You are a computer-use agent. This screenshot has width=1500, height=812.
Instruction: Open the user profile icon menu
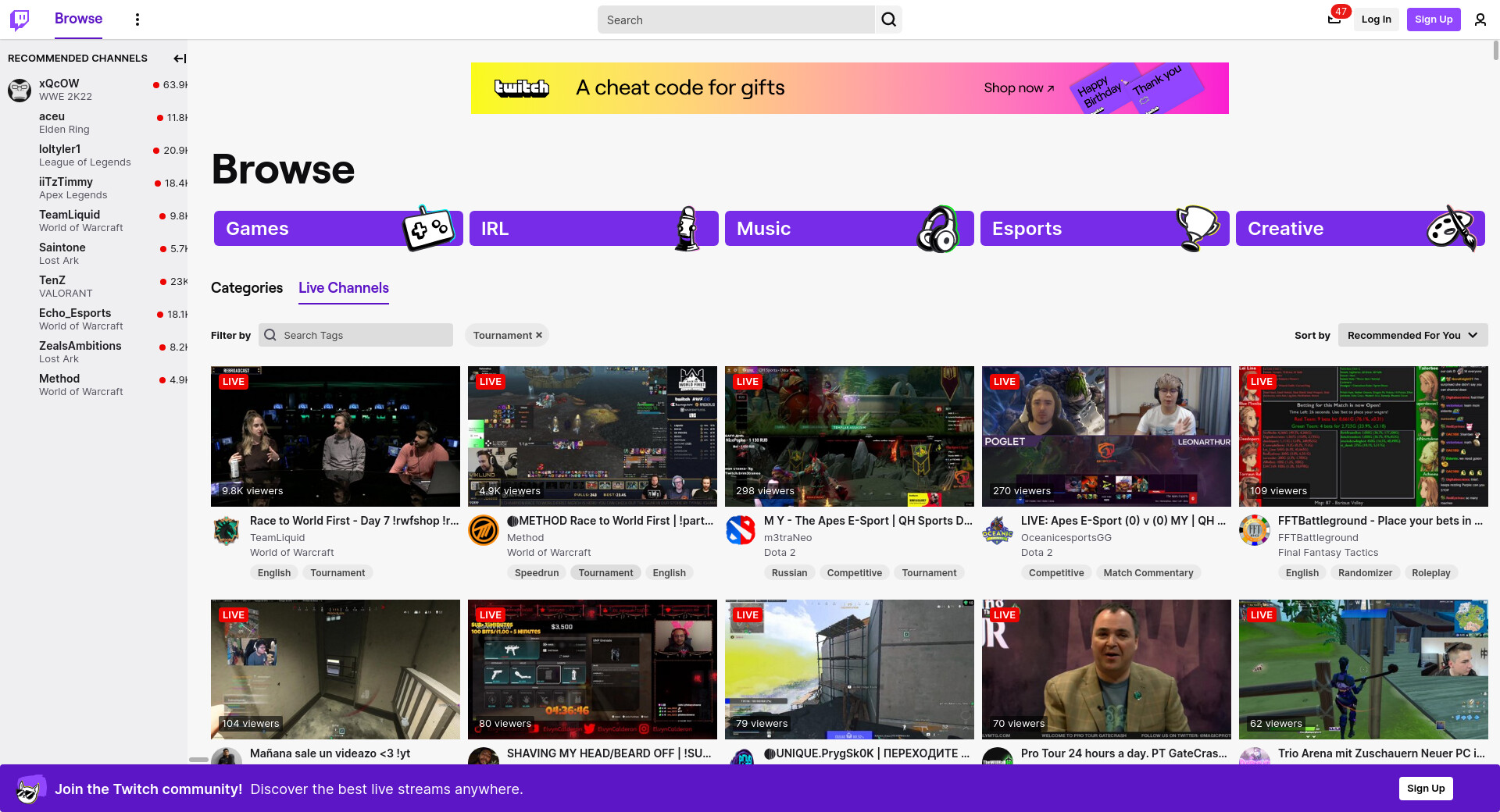pyautogui.click(x=1480, y=20)
